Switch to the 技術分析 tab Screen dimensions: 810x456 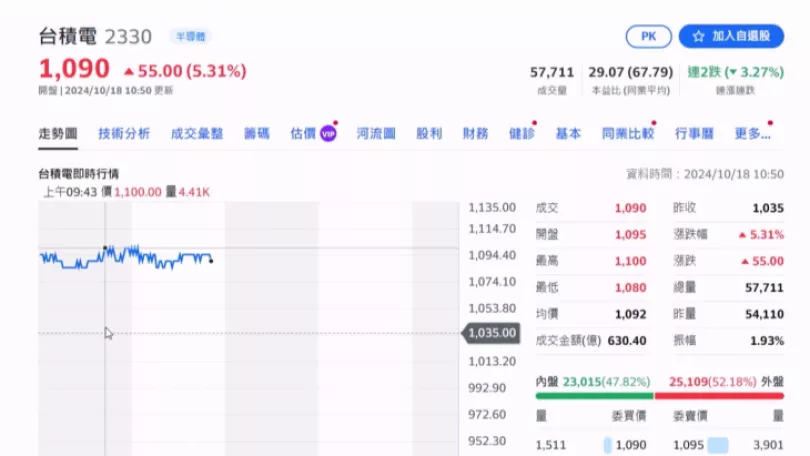(124, 134)
